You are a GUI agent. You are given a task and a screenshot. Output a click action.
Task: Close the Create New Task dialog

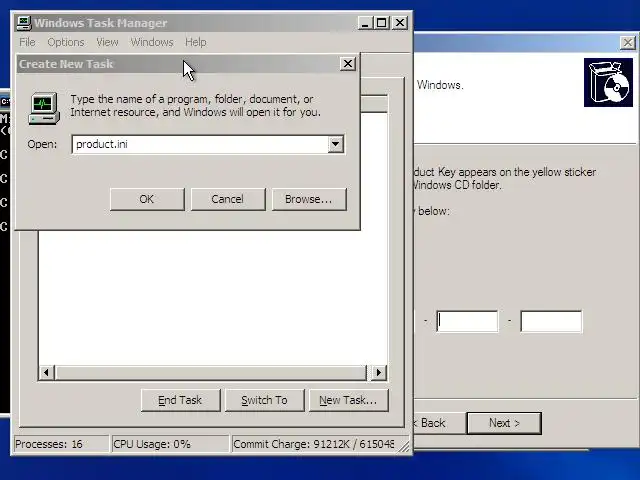[347, 64]
